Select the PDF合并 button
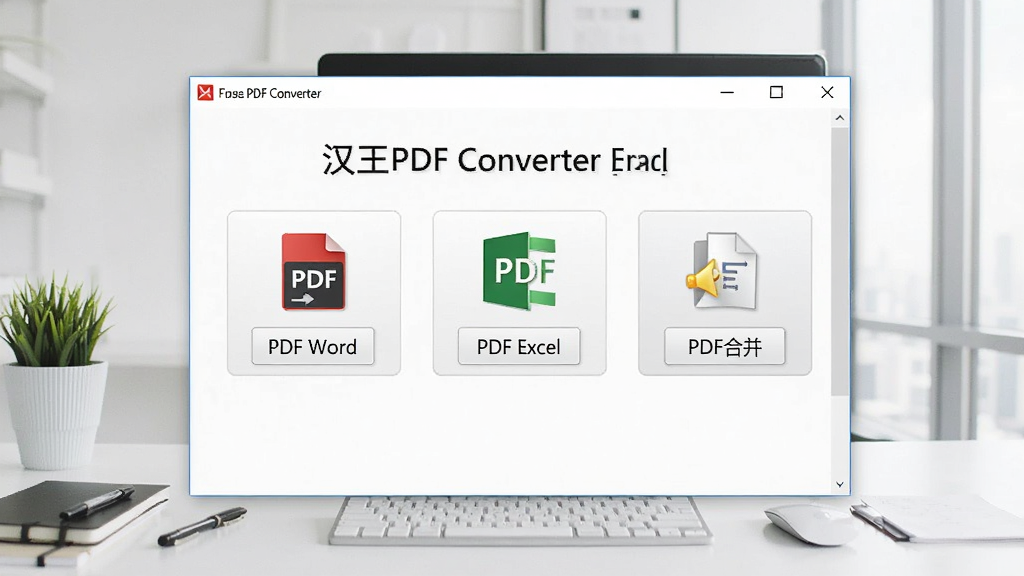The height and width of the screenshot is (576, 1024). click(x=725, y=346)
